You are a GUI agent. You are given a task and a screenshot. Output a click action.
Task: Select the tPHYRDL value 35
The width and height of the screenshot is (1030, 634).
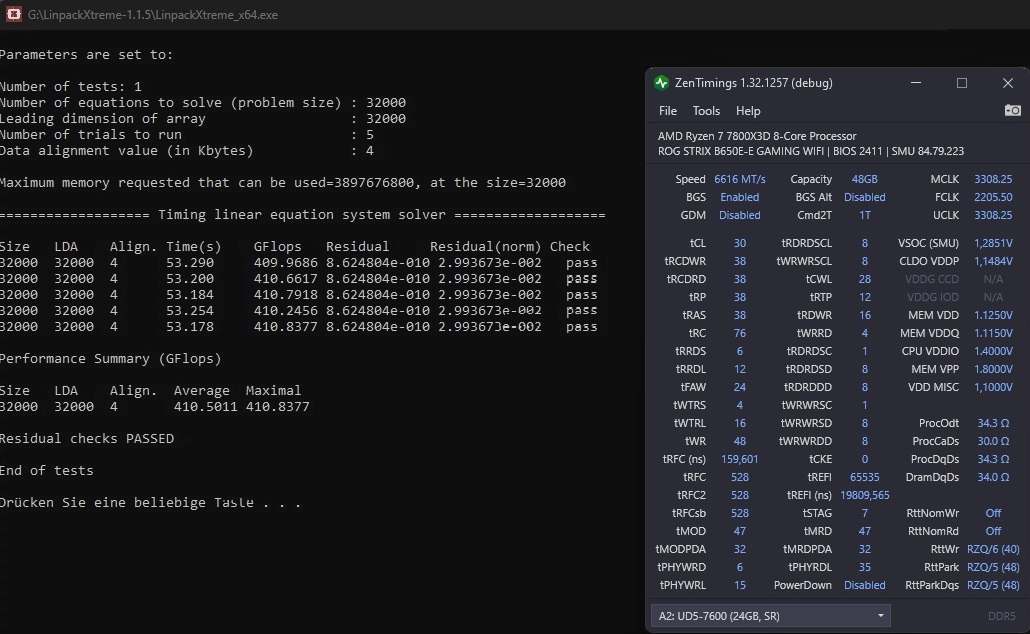click(x=864, y=567)
